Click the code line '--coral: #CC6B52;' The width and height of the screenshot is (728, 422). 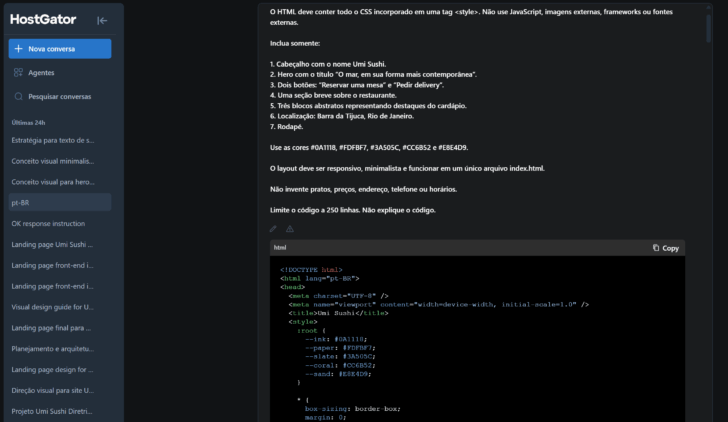click(340, 365)
